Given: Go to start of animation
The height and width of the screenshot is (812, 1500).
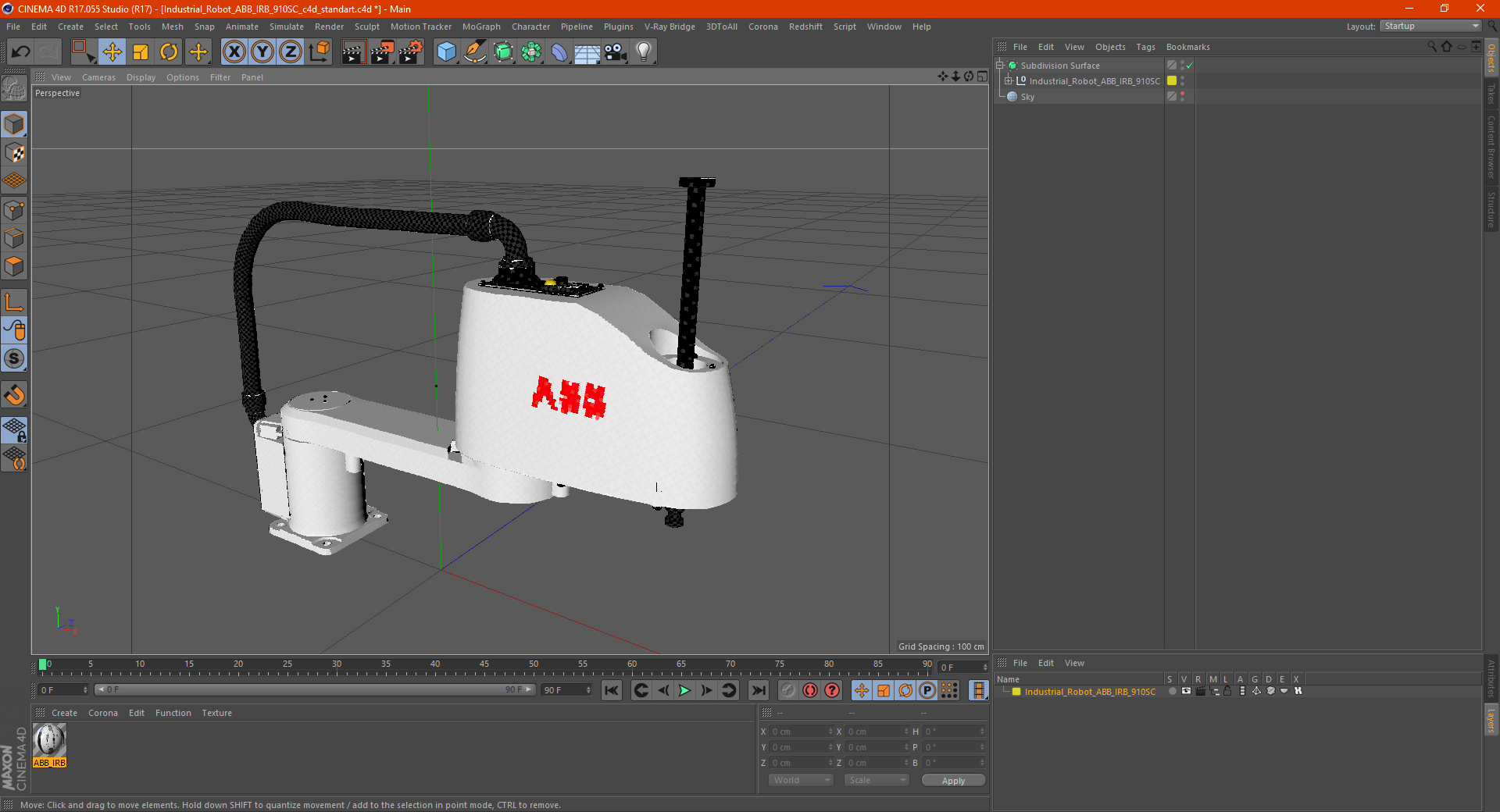Looking at the screenshot, I should point(612,690).
